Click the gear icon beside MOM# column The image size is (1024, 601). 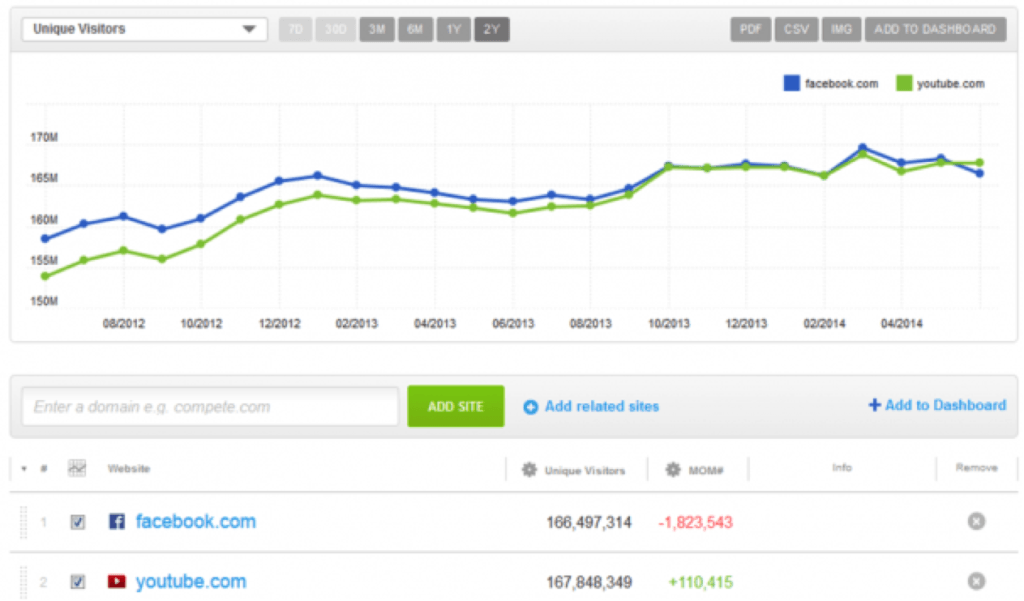673,469
